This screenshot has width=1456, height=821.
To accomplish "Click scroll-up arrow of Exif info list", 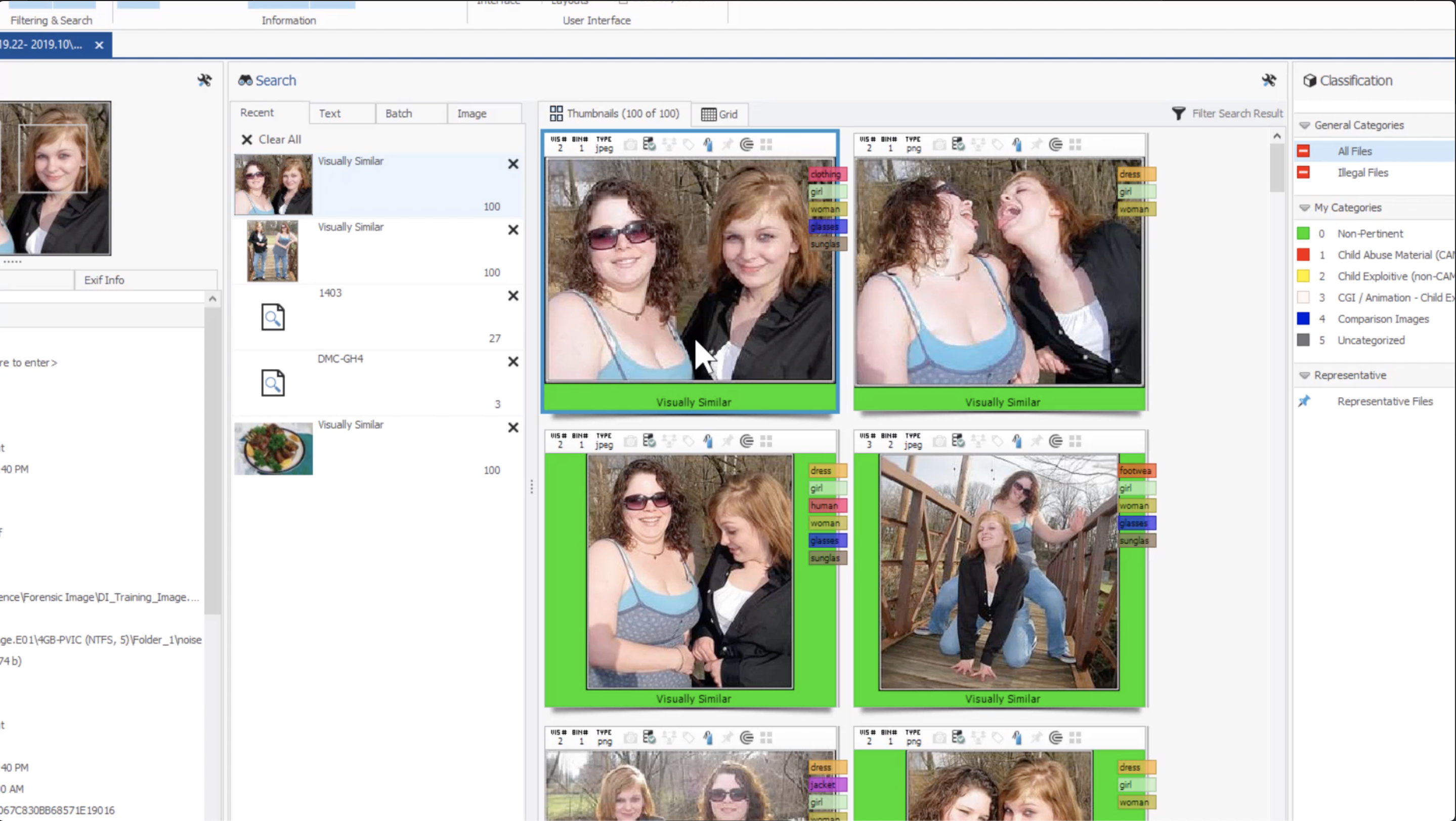I will 212,299.
